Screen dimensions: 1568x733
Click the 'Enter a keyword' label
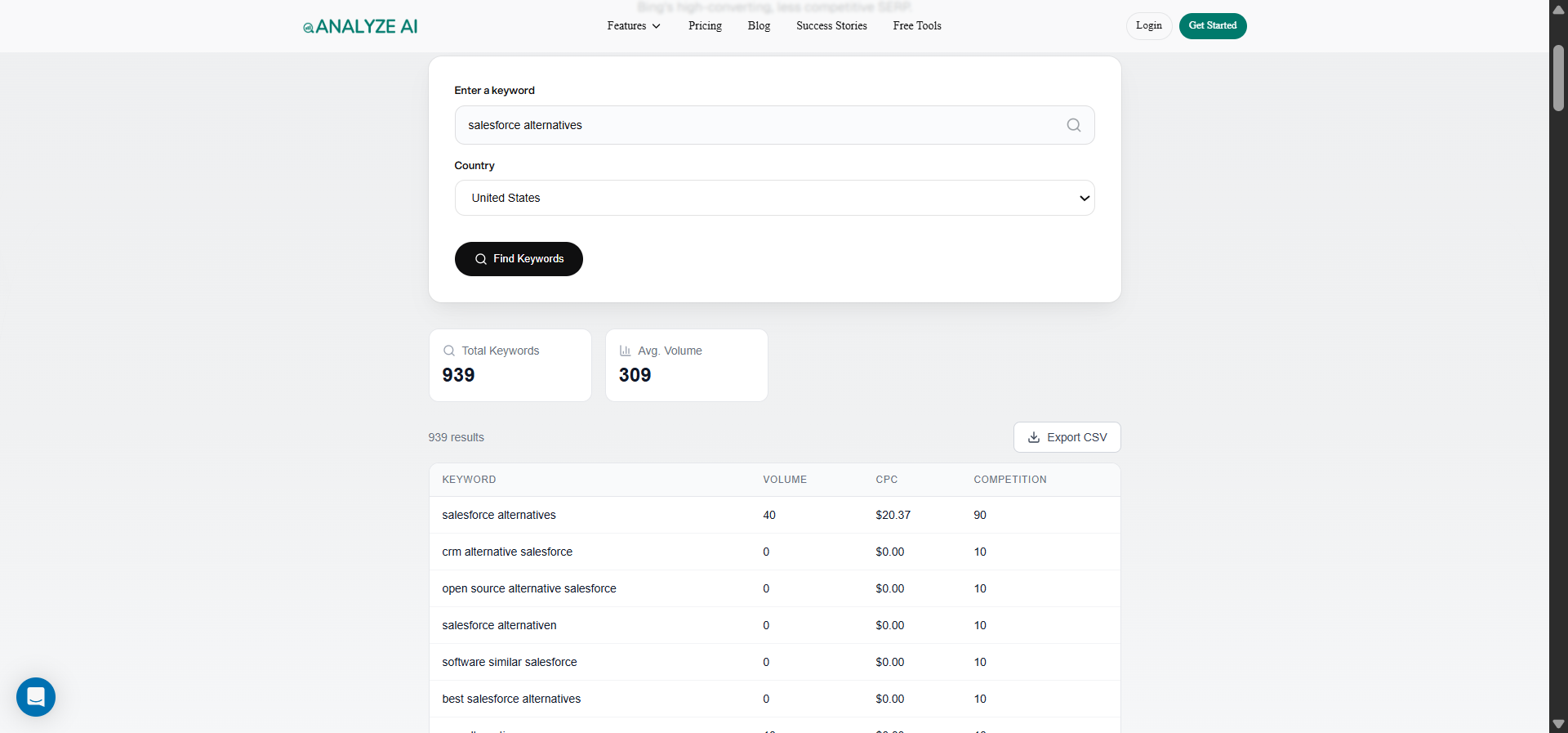pos(494,91)
